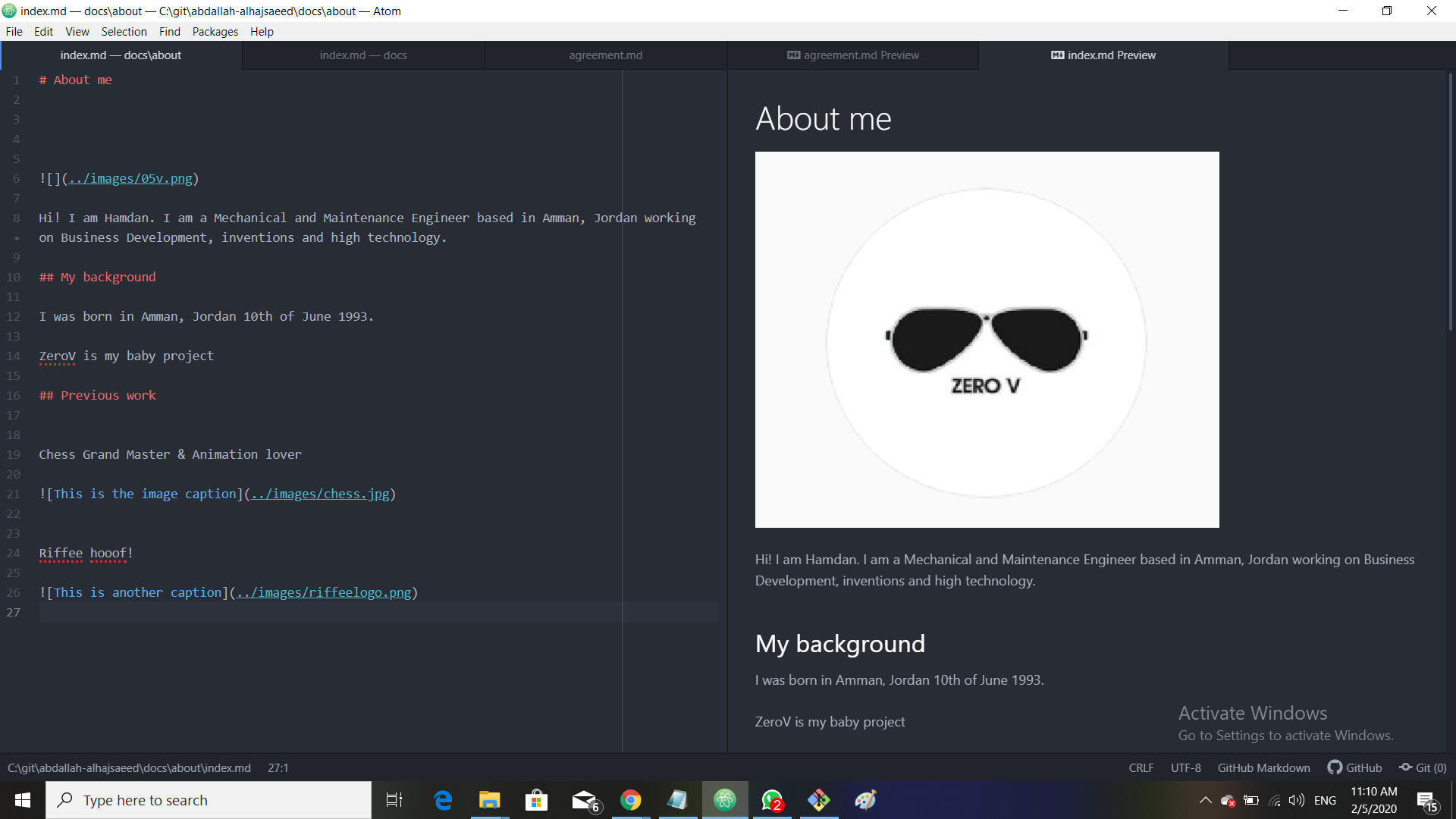Switch to the agreement.md tab
The width and height of the screenshot is (1456, 819).
[x=604, y=54]
